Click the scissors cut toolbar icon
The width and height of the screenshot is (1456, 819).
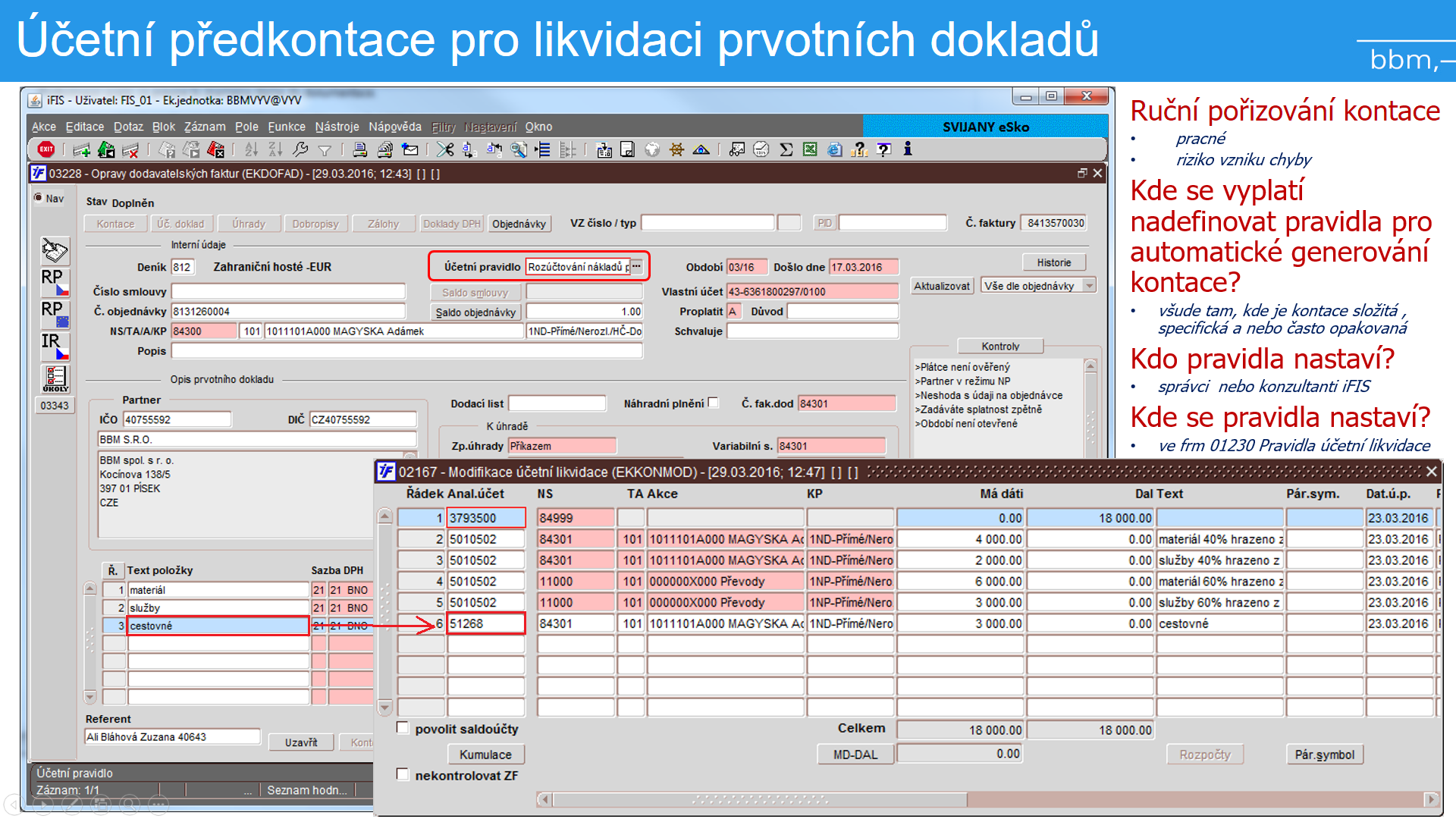pyautogui.click(x=445, y=150)
